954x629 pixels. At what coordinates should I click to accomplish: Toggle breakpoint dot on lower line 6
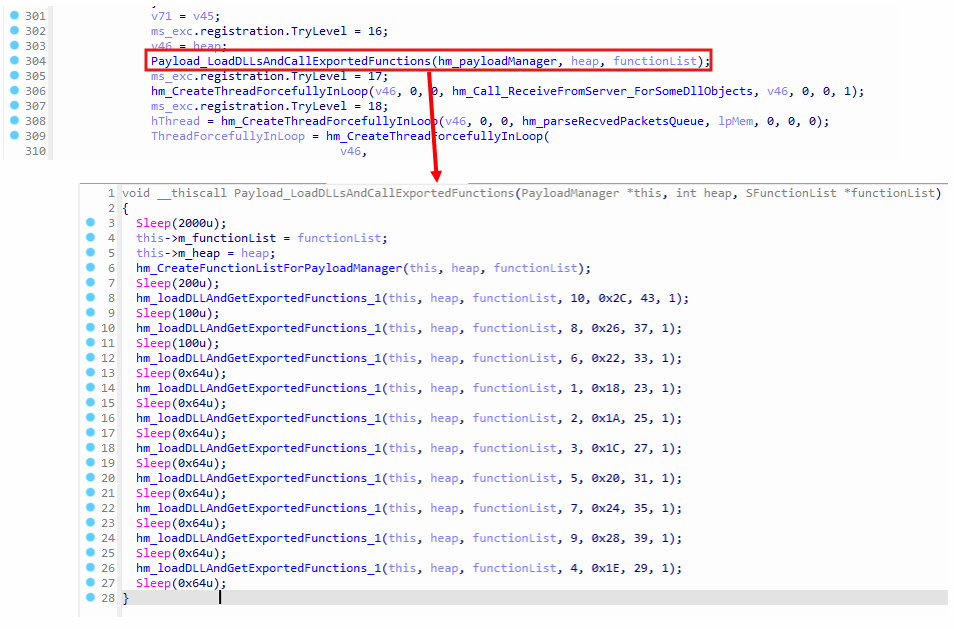point(91,268)
